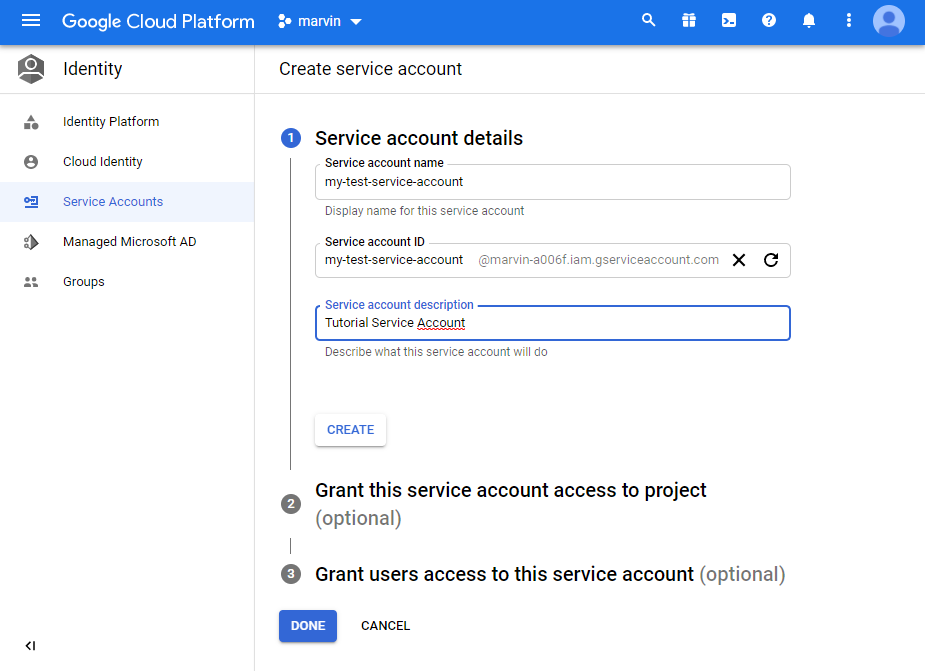Open the hamburger navigation menu
Screen dimensions: 925x671
31,21
